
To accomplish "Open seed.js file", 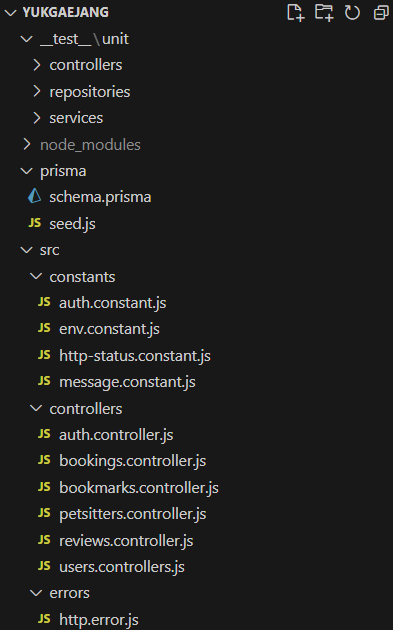I will coord(72,223).
